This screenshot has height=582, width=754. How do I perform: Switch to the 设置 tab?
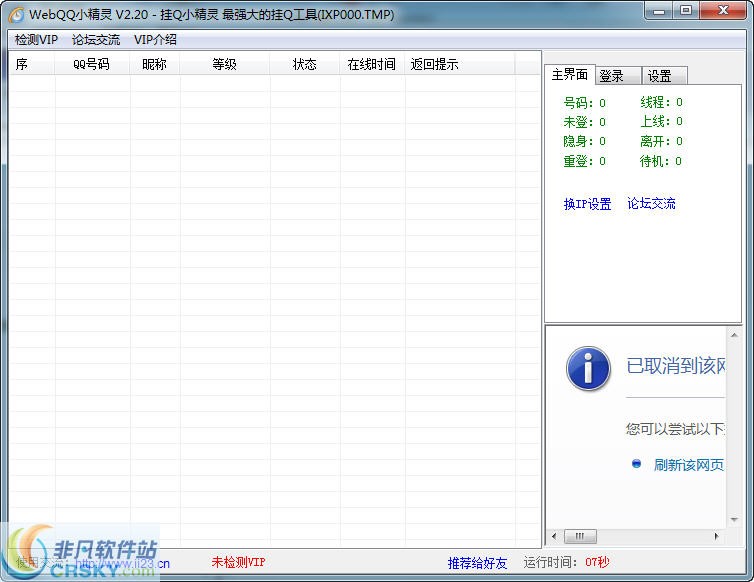point(665,76)
